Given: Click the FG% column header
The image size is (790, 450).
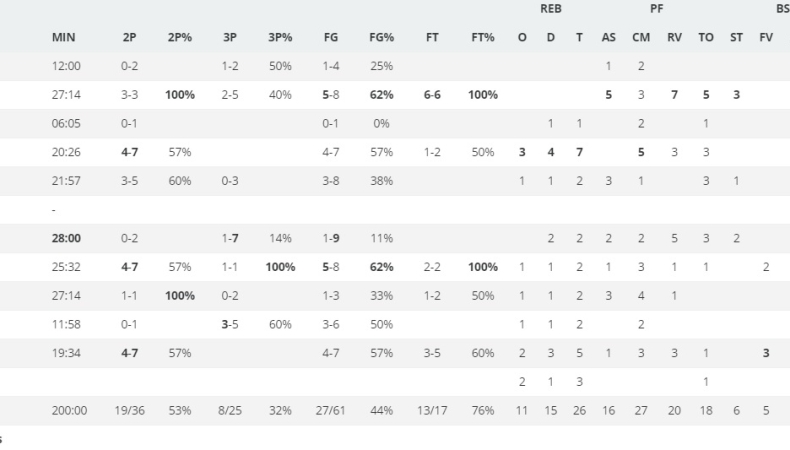Looking at the screenshot, I should [381, 40].
